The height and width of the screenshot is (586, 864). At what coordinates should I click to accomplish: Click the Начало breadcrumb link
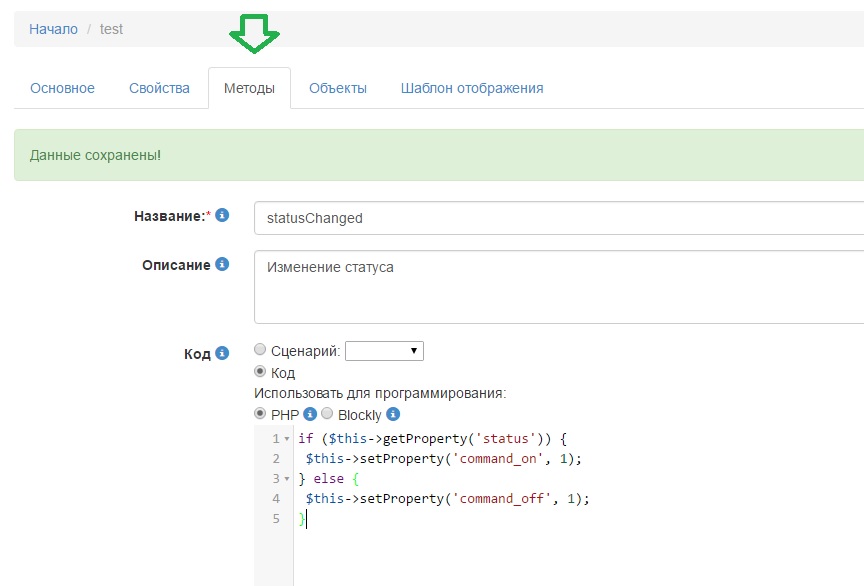(x=53, y=29)
